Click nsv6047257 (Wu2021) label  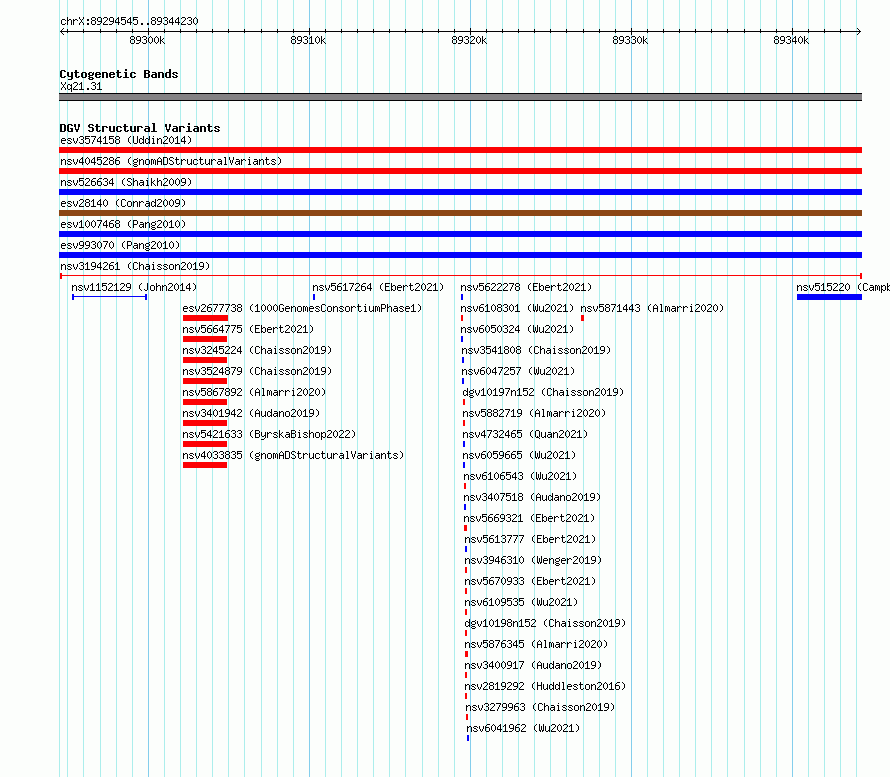[x=518, y=371]
